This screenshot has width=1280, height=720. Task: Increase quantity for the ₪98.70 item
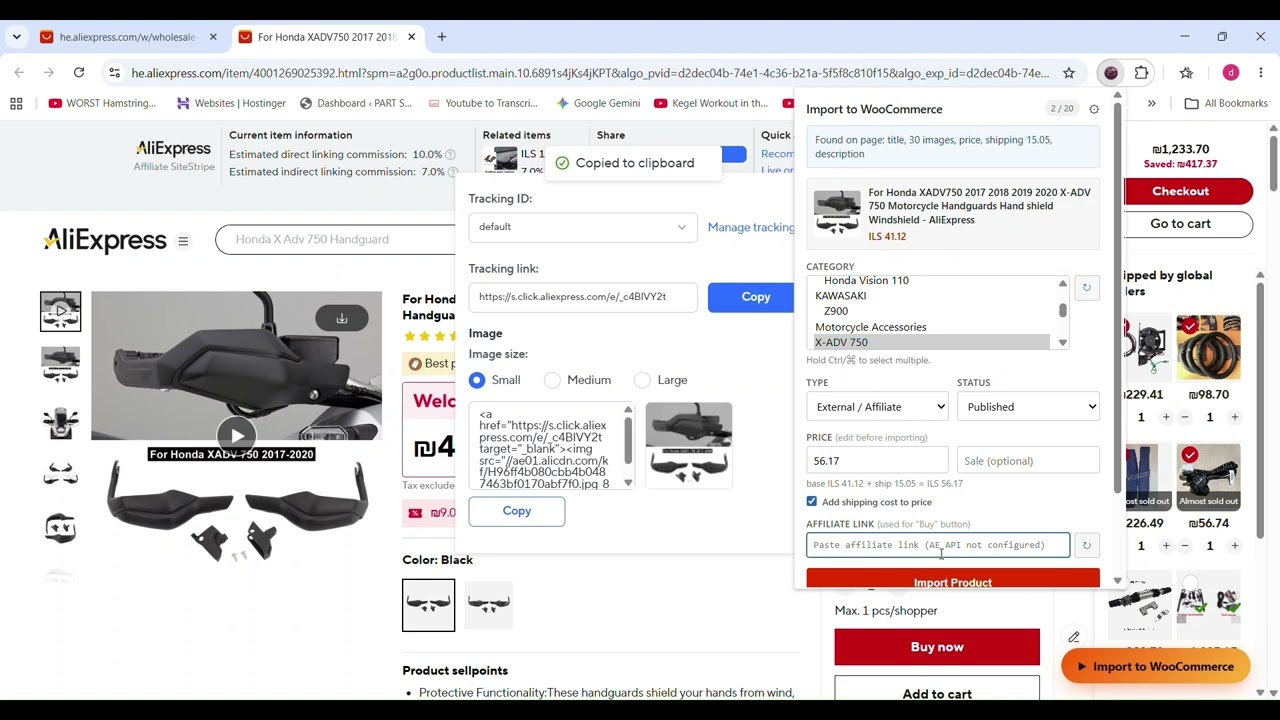1235,417
